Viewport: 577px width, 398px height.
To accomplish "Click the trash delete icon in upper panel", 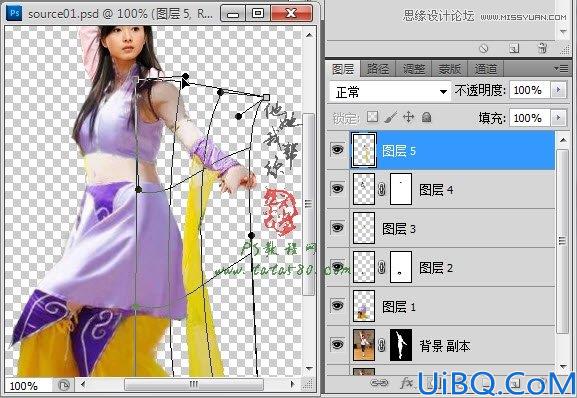I will tap(542, 48).
